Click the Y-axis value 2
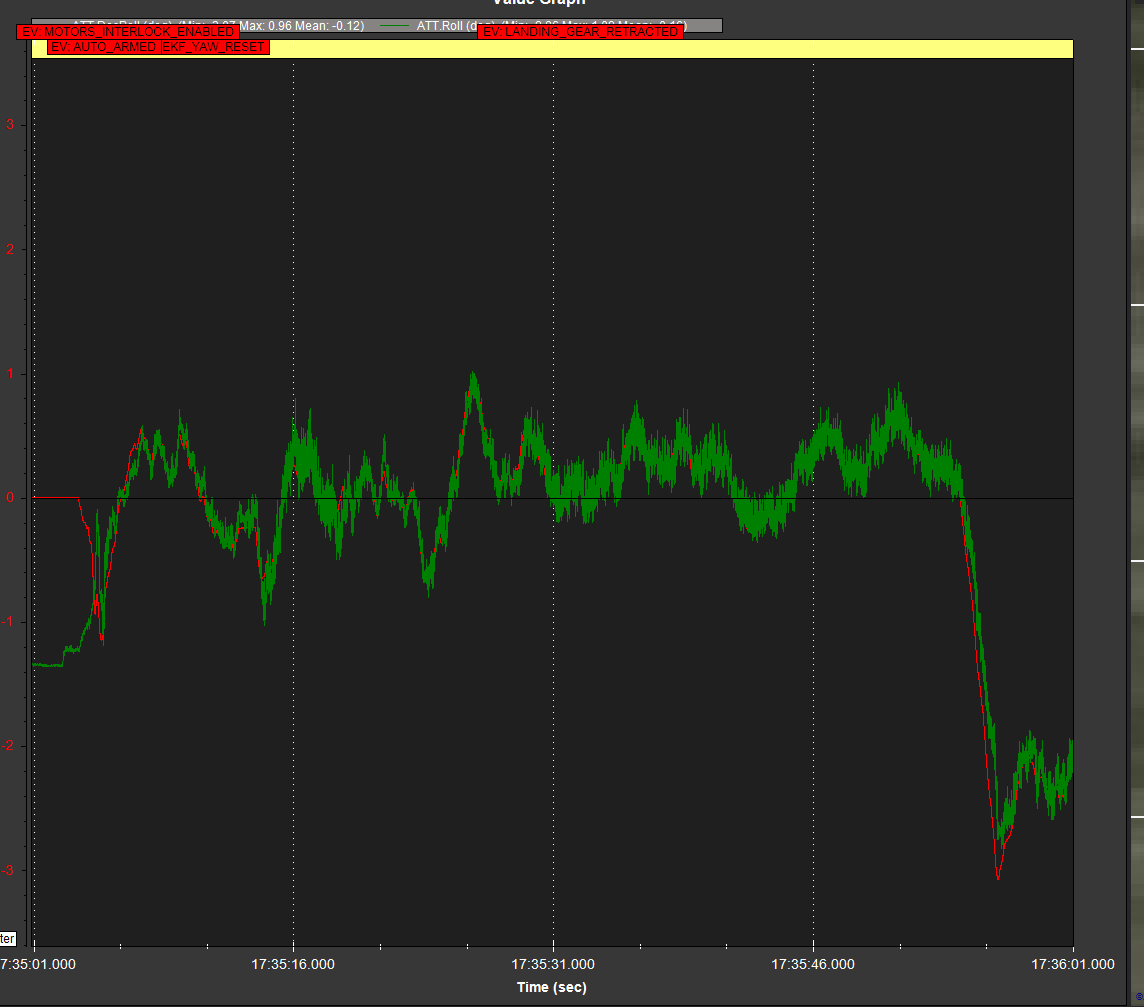 pyautogui.click(x=10, y=250)
